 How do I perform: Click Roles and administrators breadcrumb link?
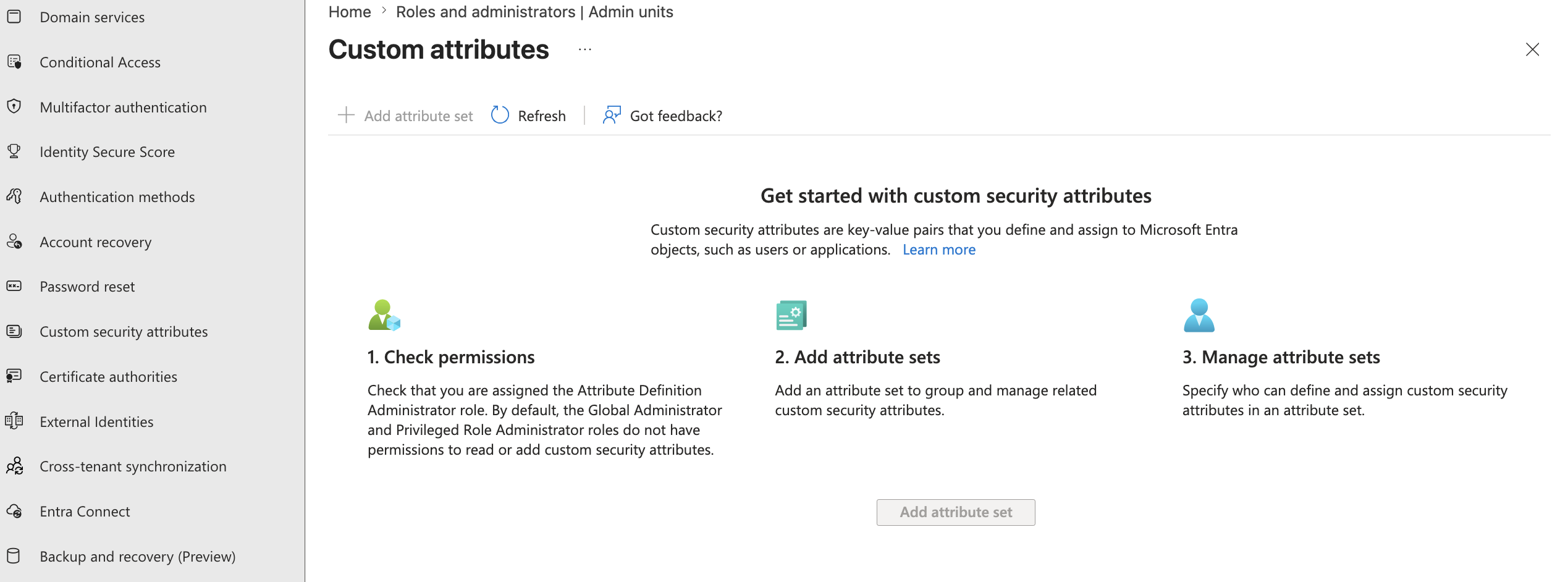tap(534, 12)
